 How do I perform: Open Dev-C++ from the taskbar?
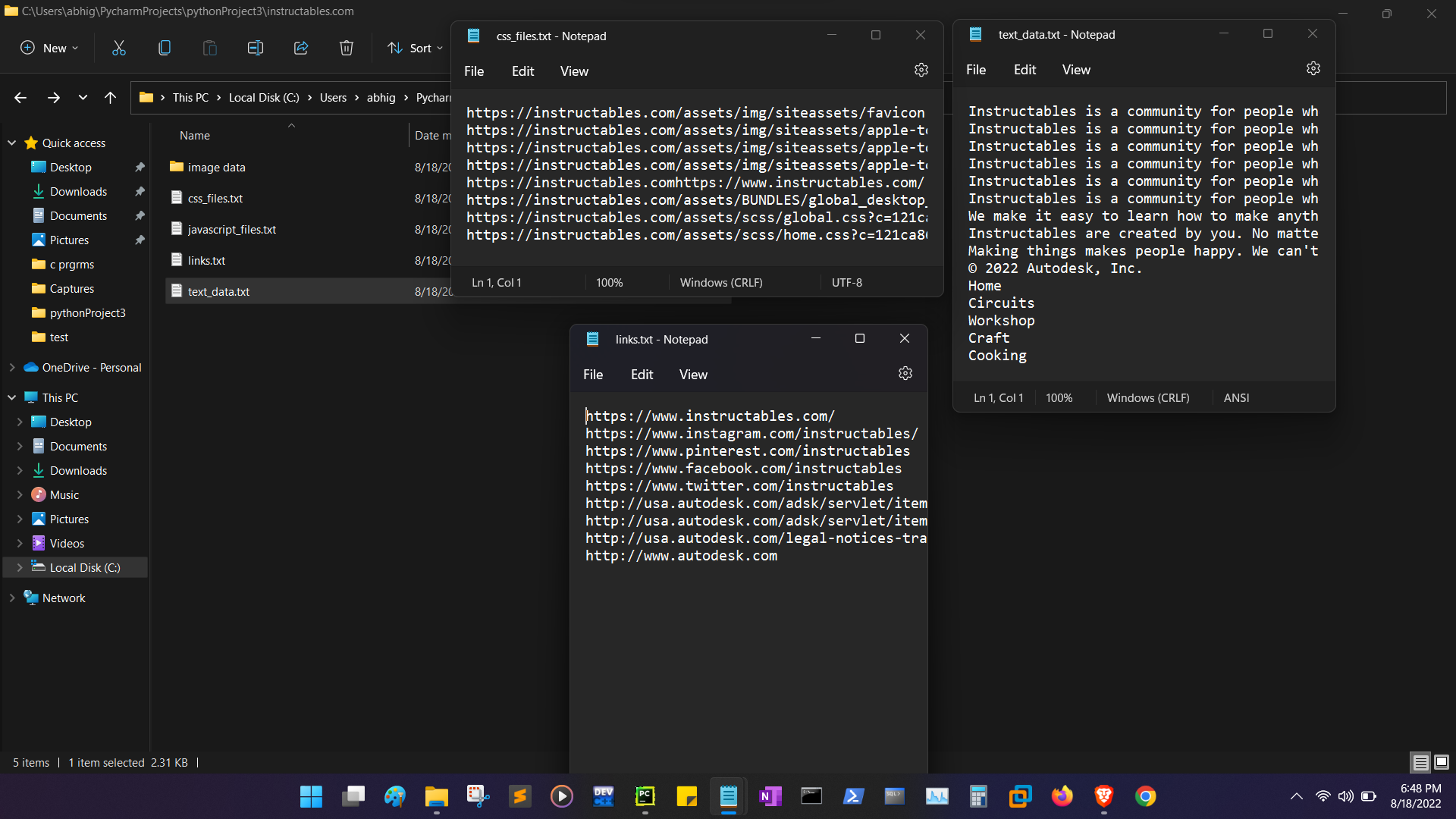click(603, 796)
